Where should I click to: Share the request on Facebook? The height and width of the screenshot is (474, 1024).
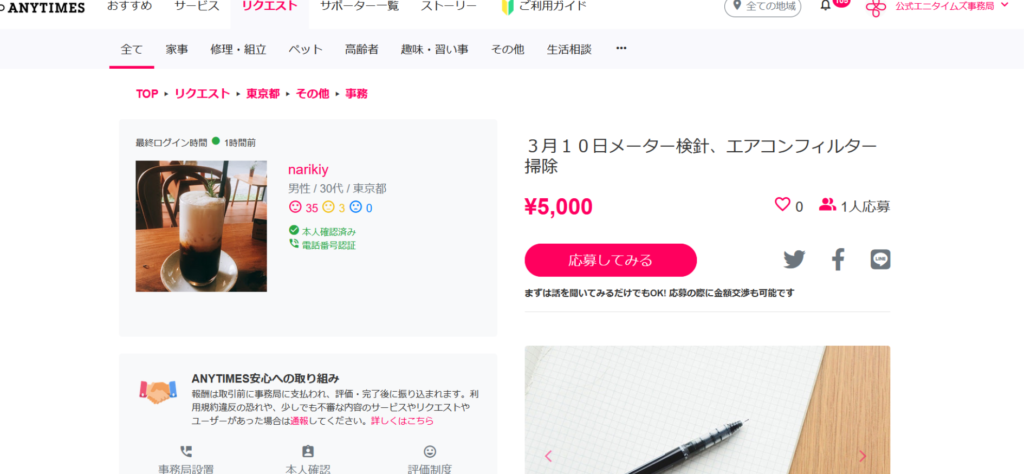[838, 260]
